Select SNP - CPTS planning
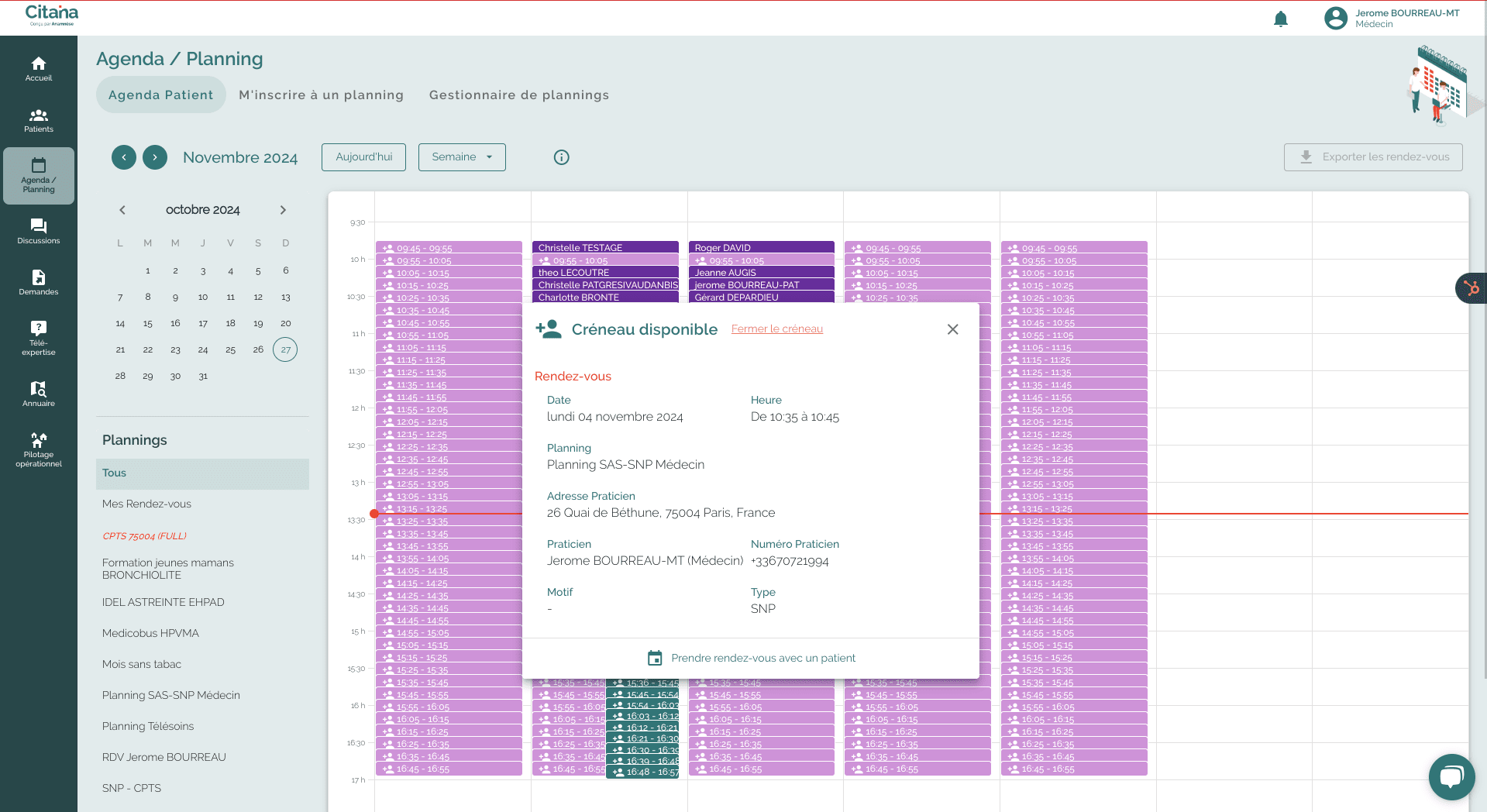Image resolution: width=1487 pixels, height=812 pixels. (x=202, y=788)
